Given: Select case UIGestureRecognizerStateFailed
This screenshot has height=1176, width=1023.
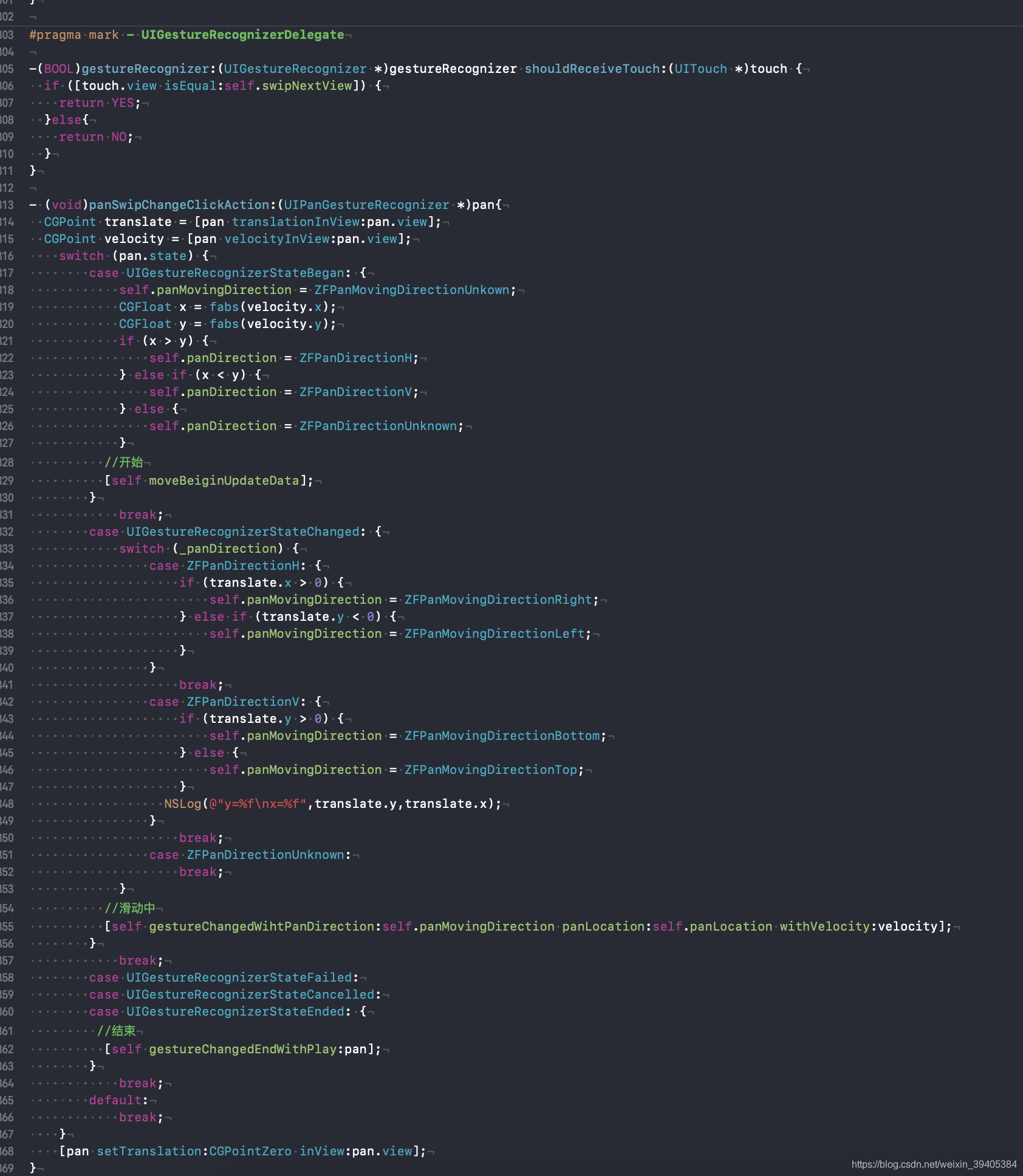Looking at the screenshot, I should [224, 977].
